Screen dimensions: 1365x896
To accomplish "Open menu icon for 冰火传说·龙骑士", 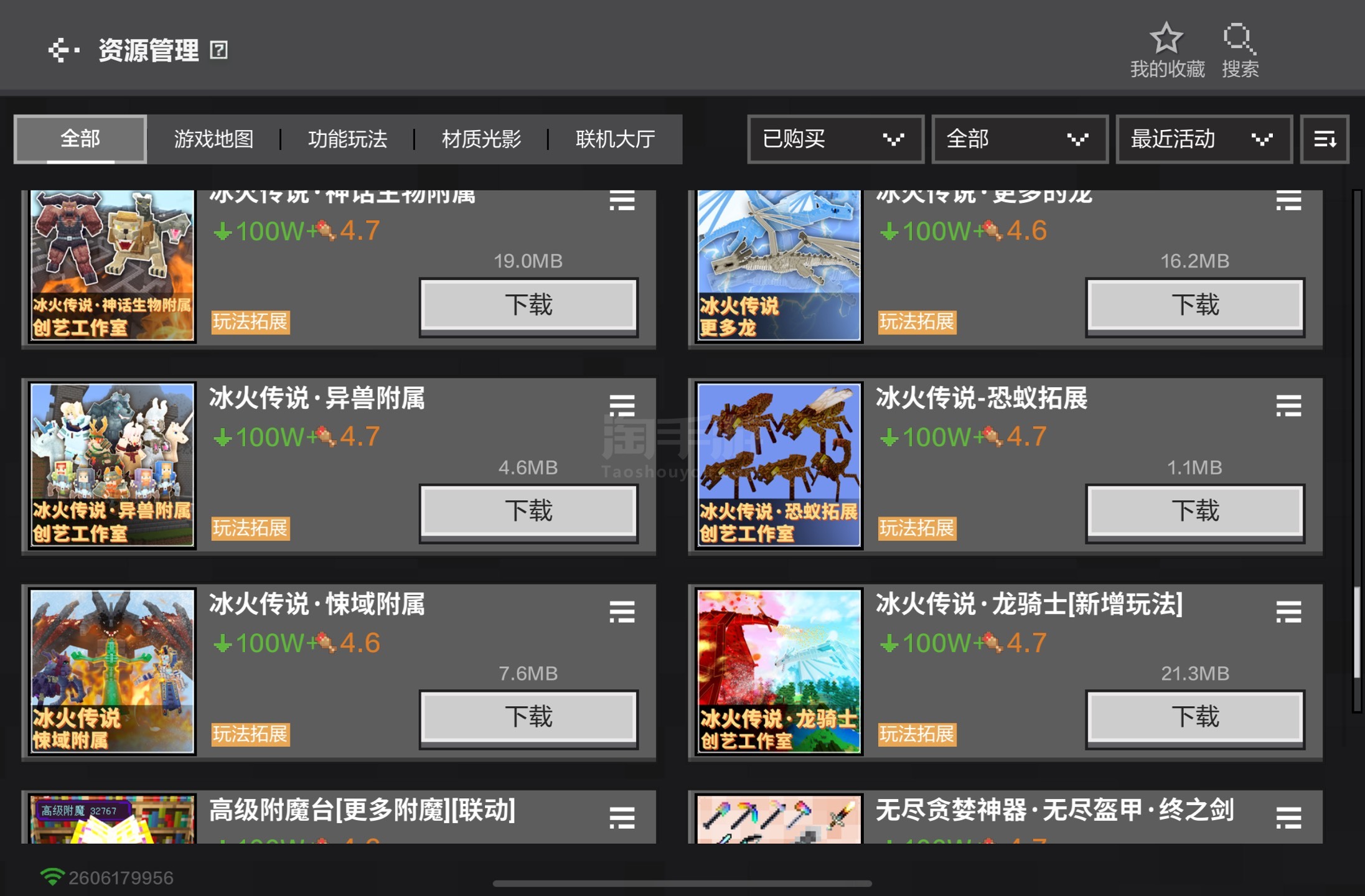I will click(1288, 612).
